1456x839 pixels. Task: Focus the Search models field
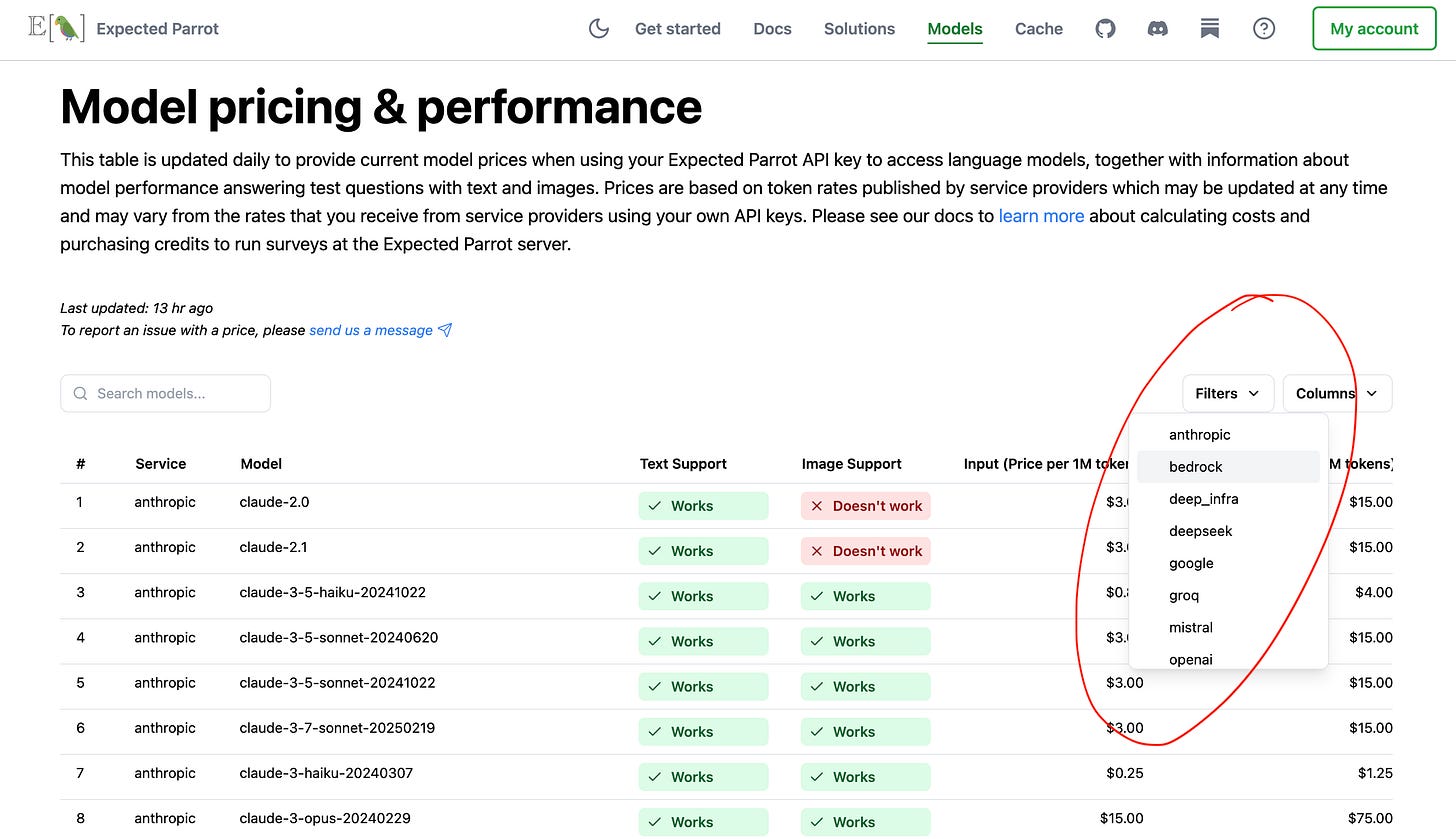[166, 393]
